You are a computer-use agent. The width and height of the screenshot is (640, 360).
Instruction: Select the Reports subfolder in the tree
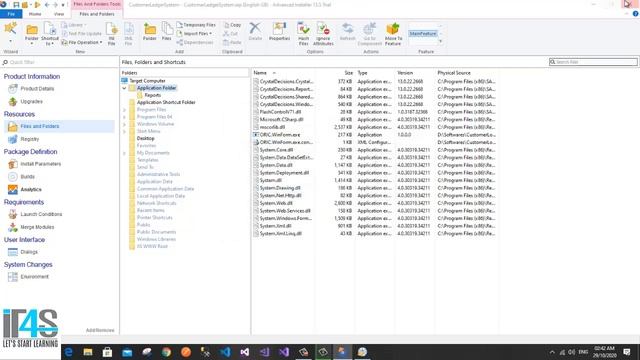click(x=152, y=95)
